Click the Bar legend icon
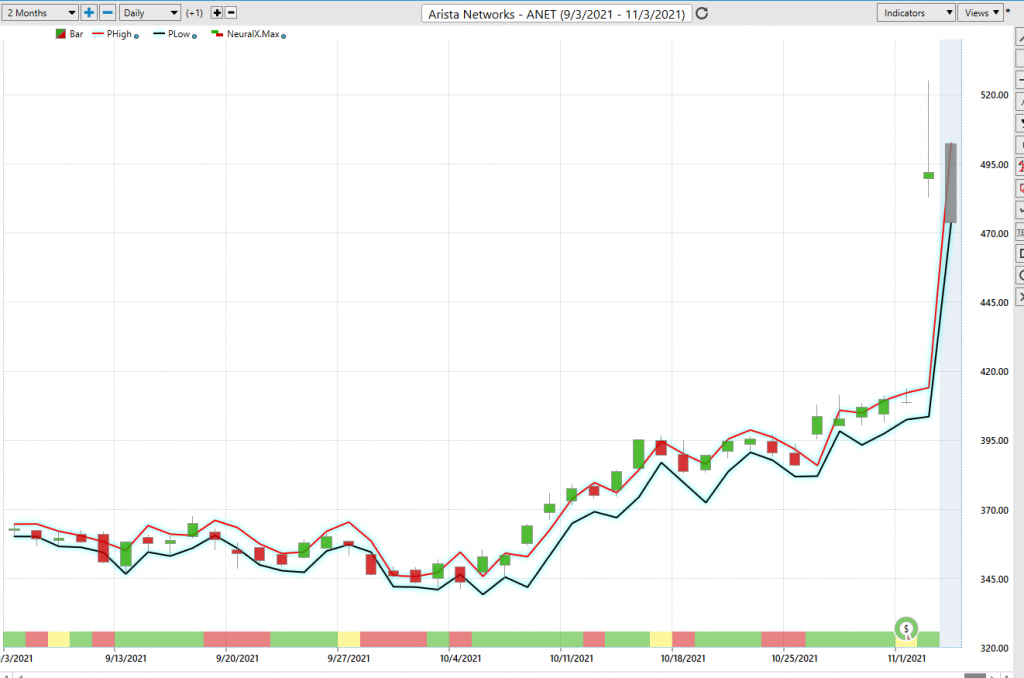 tap(61, 34)
